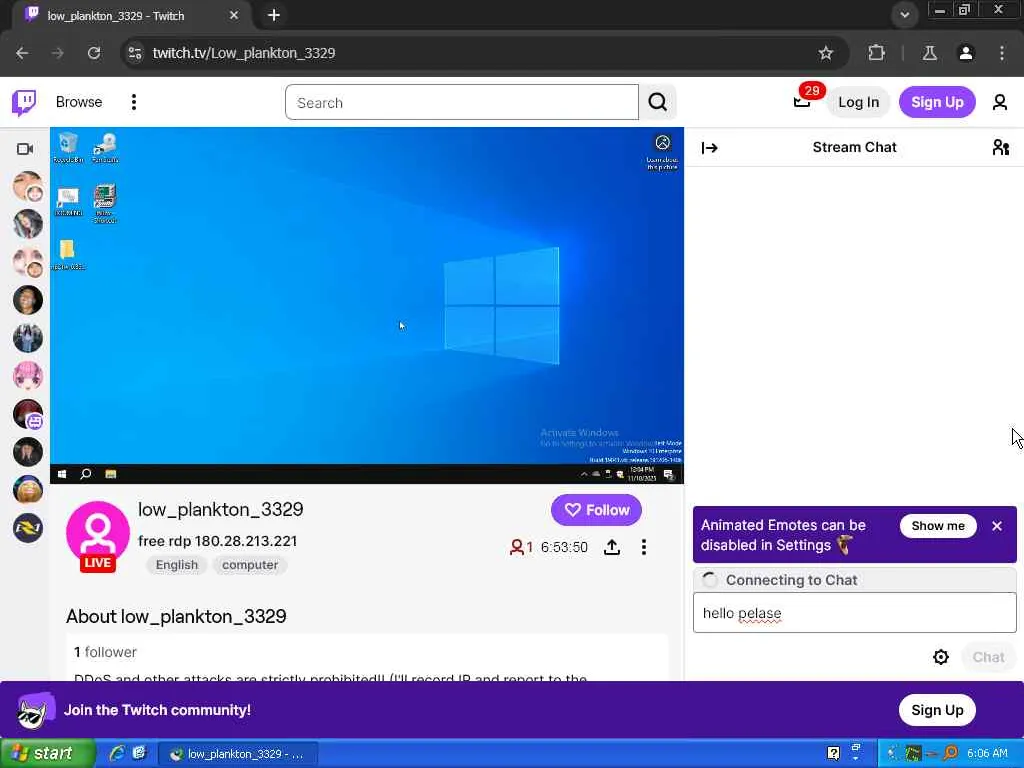Bookmark this page with star icon
This screenshot has width=1024, height=768.
tap(825, 53)
